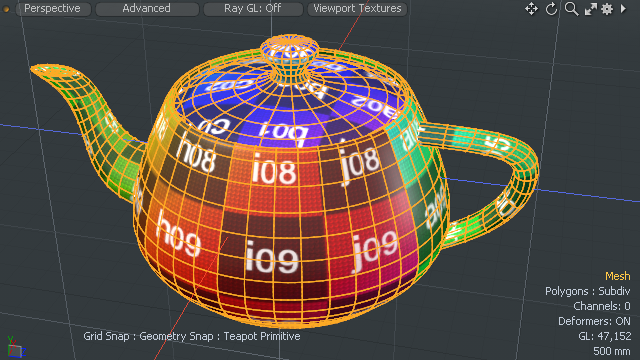Image resolution: width=640 pixels, height=360 pixels.
Task: Click the orange viewport indicator dot
Action: [6, 9]
